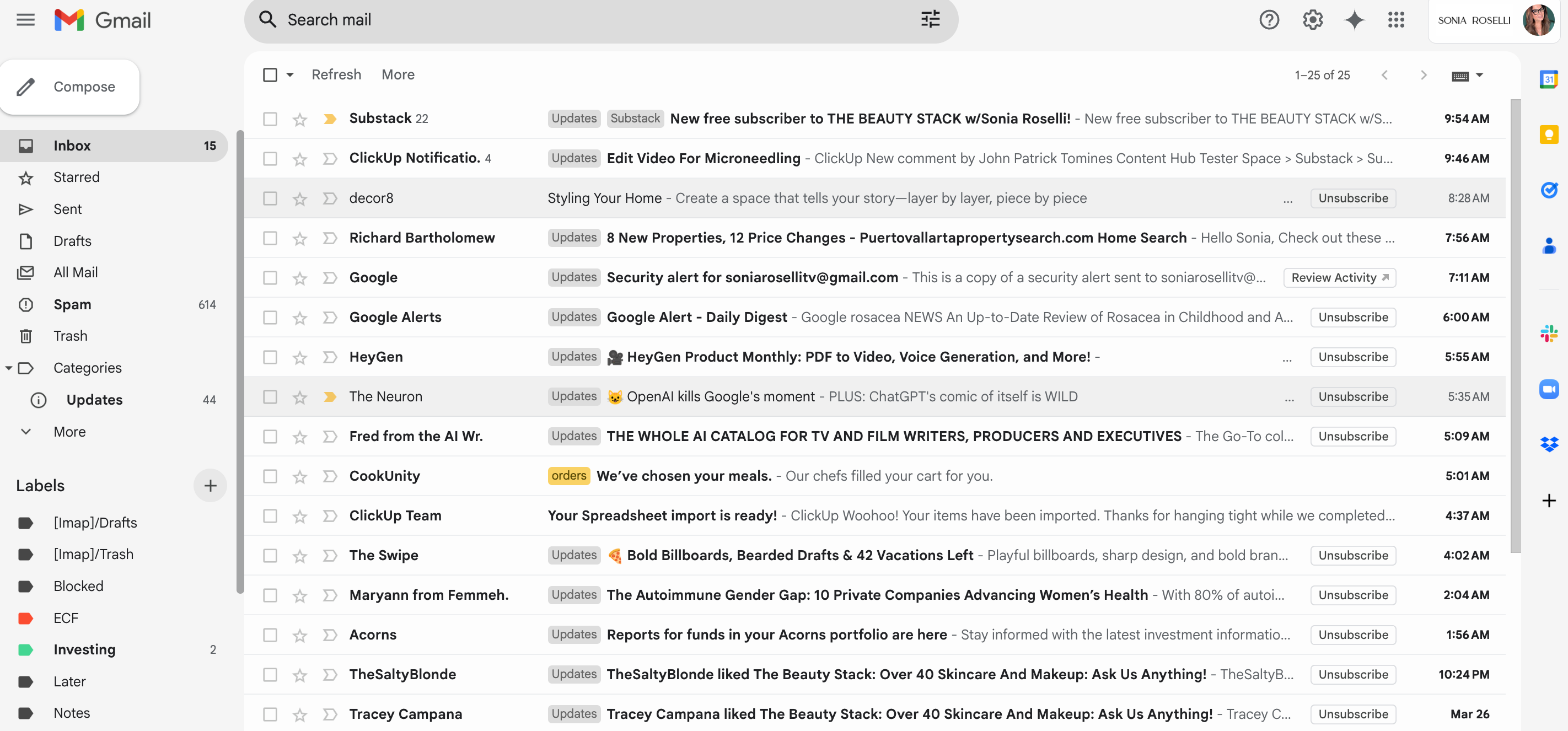Open Zoom add-on in side panel
This screenshot has width=1568, height=731.
pos(1549,389)
